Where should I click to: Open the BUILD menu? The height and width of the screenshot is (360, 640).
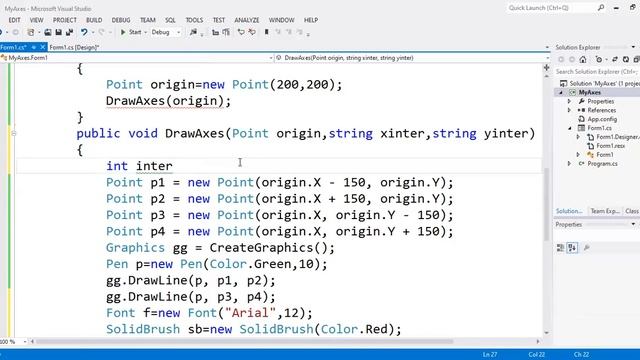pyautogui.click(x=94, y=20)
